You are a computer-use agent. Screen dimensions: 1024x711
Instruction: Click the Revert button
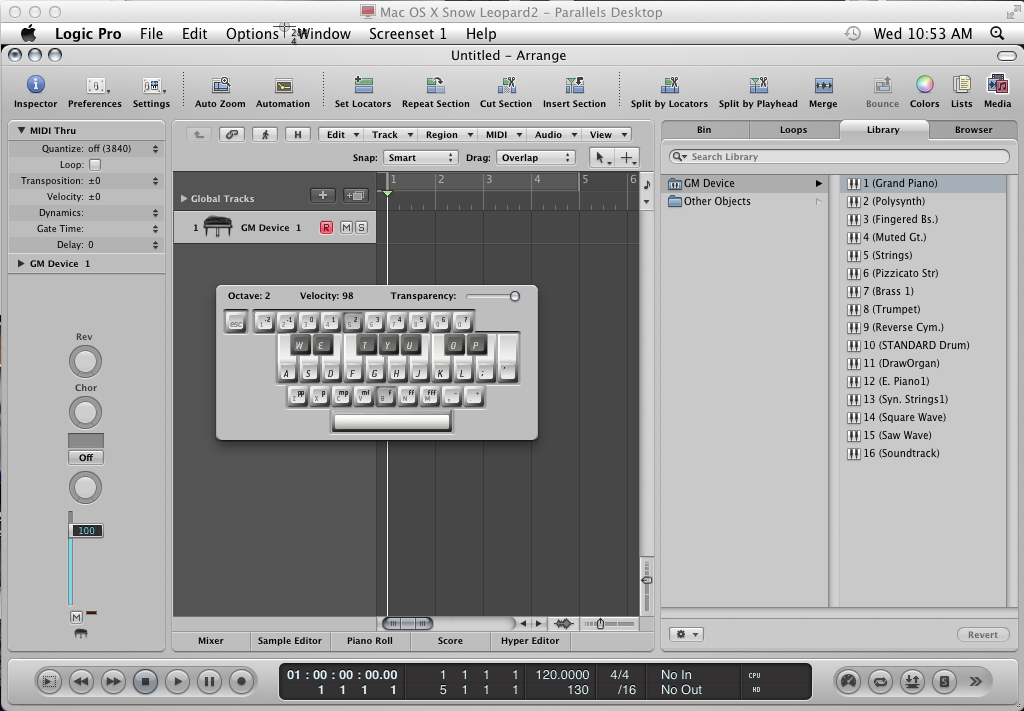coord(983,635)
